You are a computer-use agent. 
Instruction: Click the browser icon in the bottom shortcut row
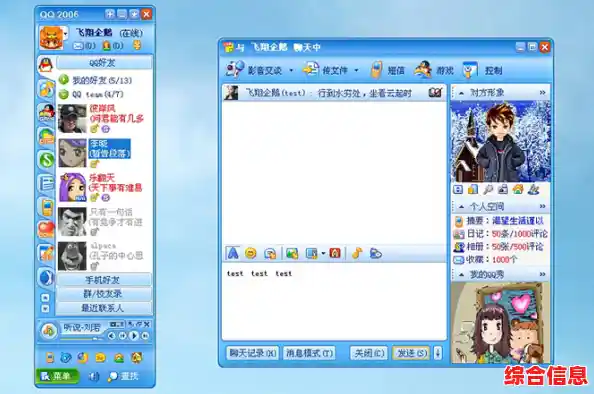(x=82, y=357)
